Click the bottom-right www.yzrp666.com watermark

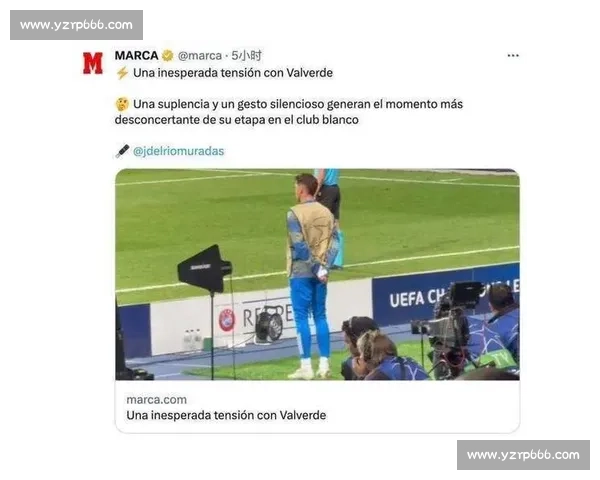pos(523,455)
